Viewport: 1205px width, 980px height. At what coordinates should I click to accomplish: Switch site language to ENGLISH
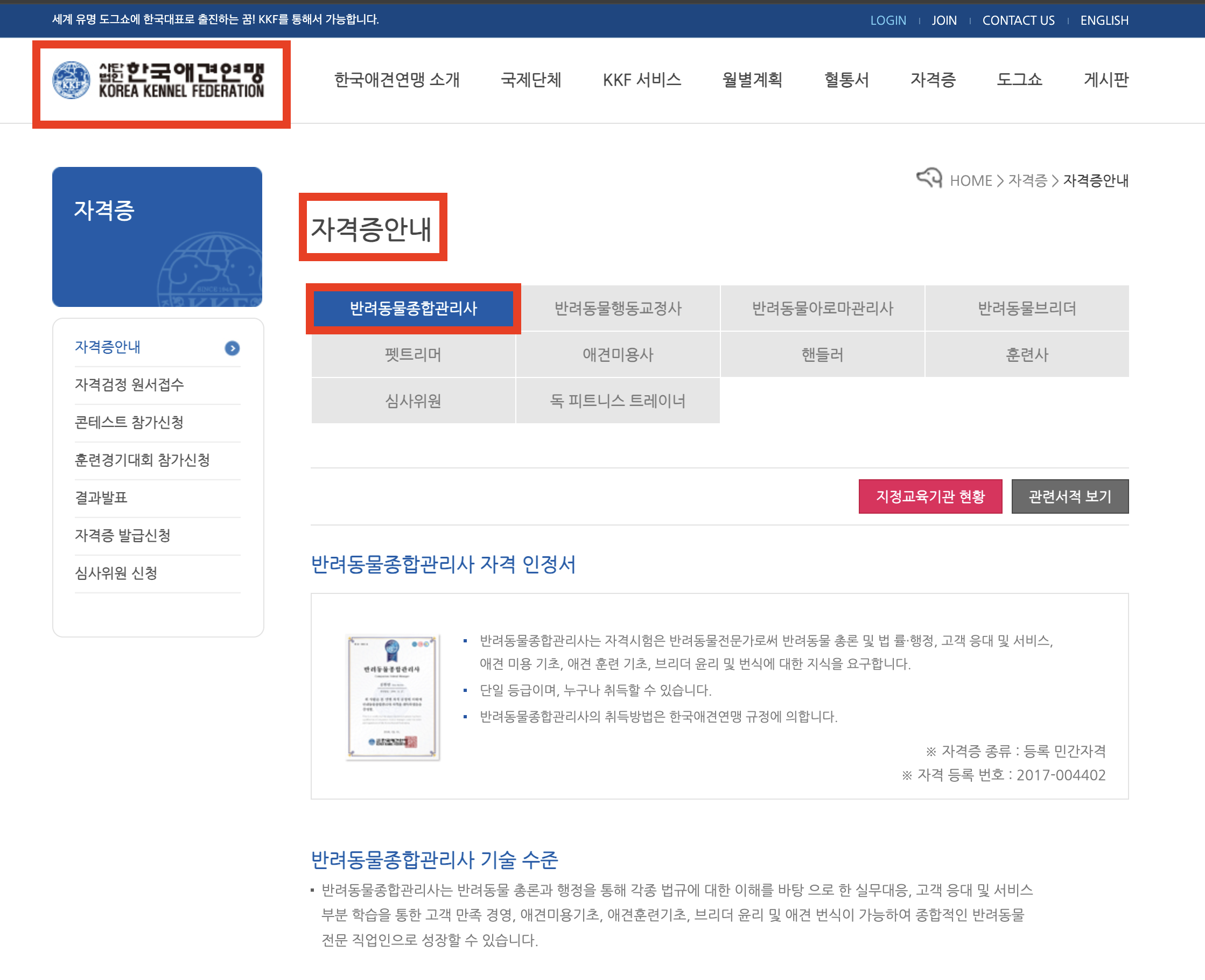click(1104, 20)
